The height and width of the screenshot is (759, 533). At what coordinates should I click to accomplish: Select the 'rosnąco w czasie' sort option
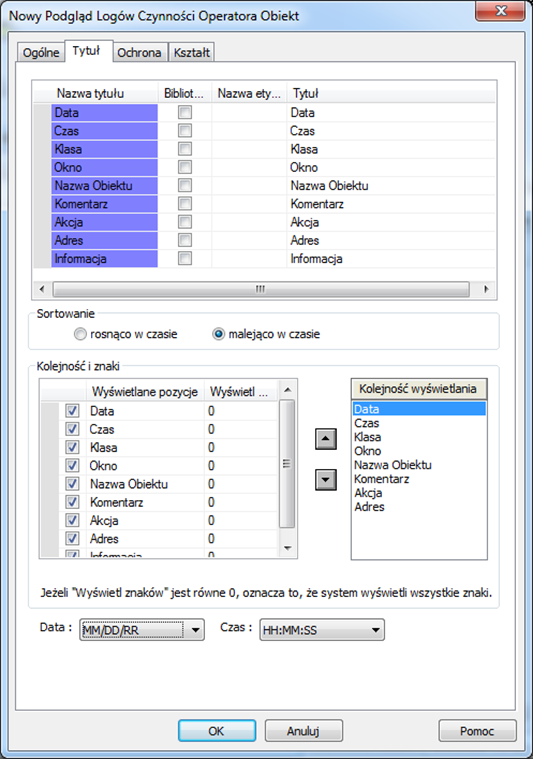80,334
